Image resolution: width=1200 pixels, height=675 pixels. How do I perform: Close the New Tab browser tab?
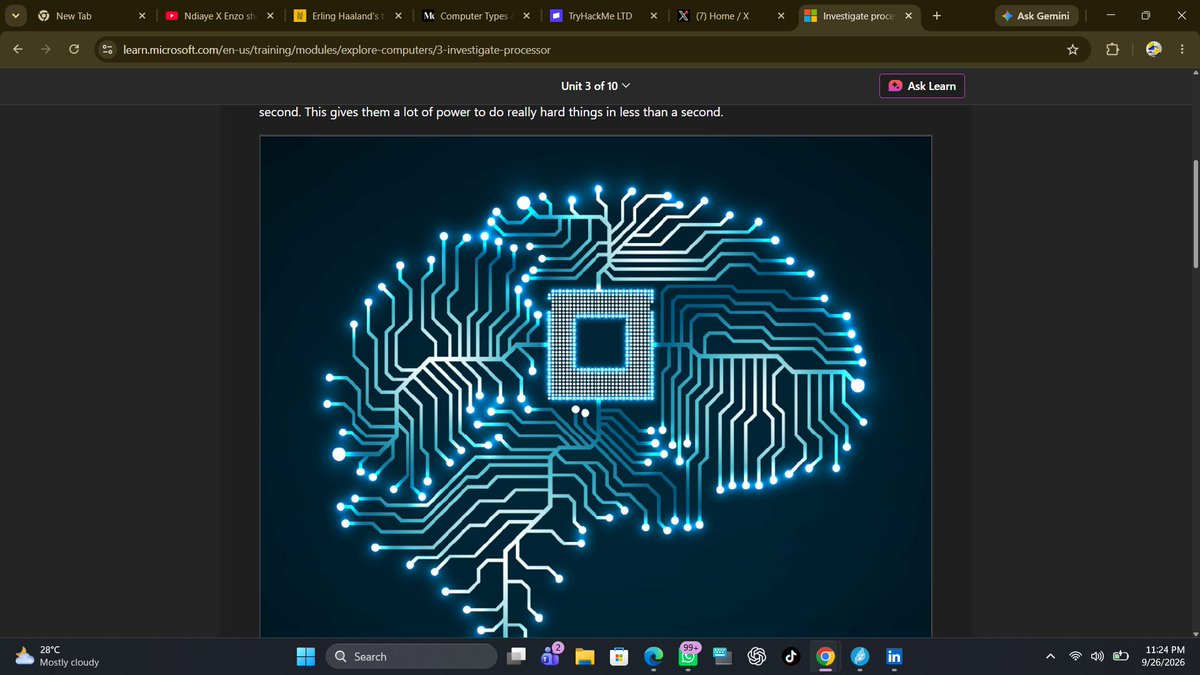(x=142, y=16)
